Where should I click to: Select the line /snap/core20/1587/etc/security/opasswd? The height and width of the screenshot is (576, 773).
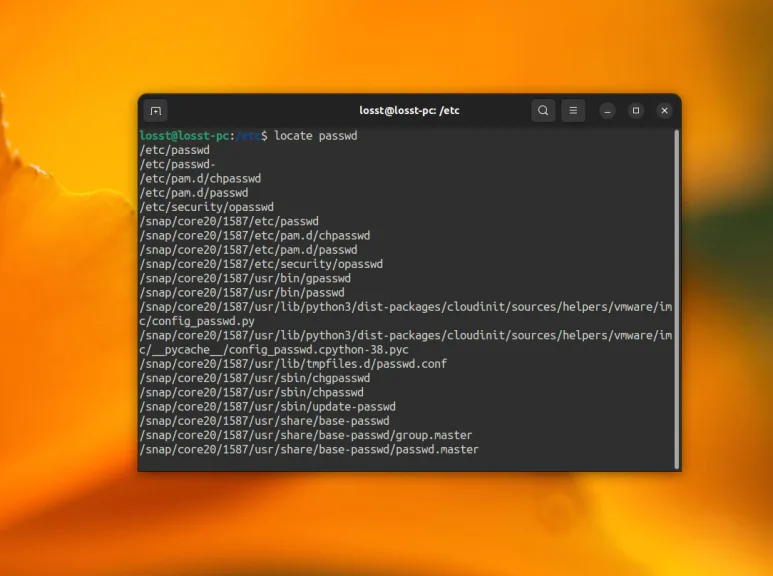(x=261, y=264)
